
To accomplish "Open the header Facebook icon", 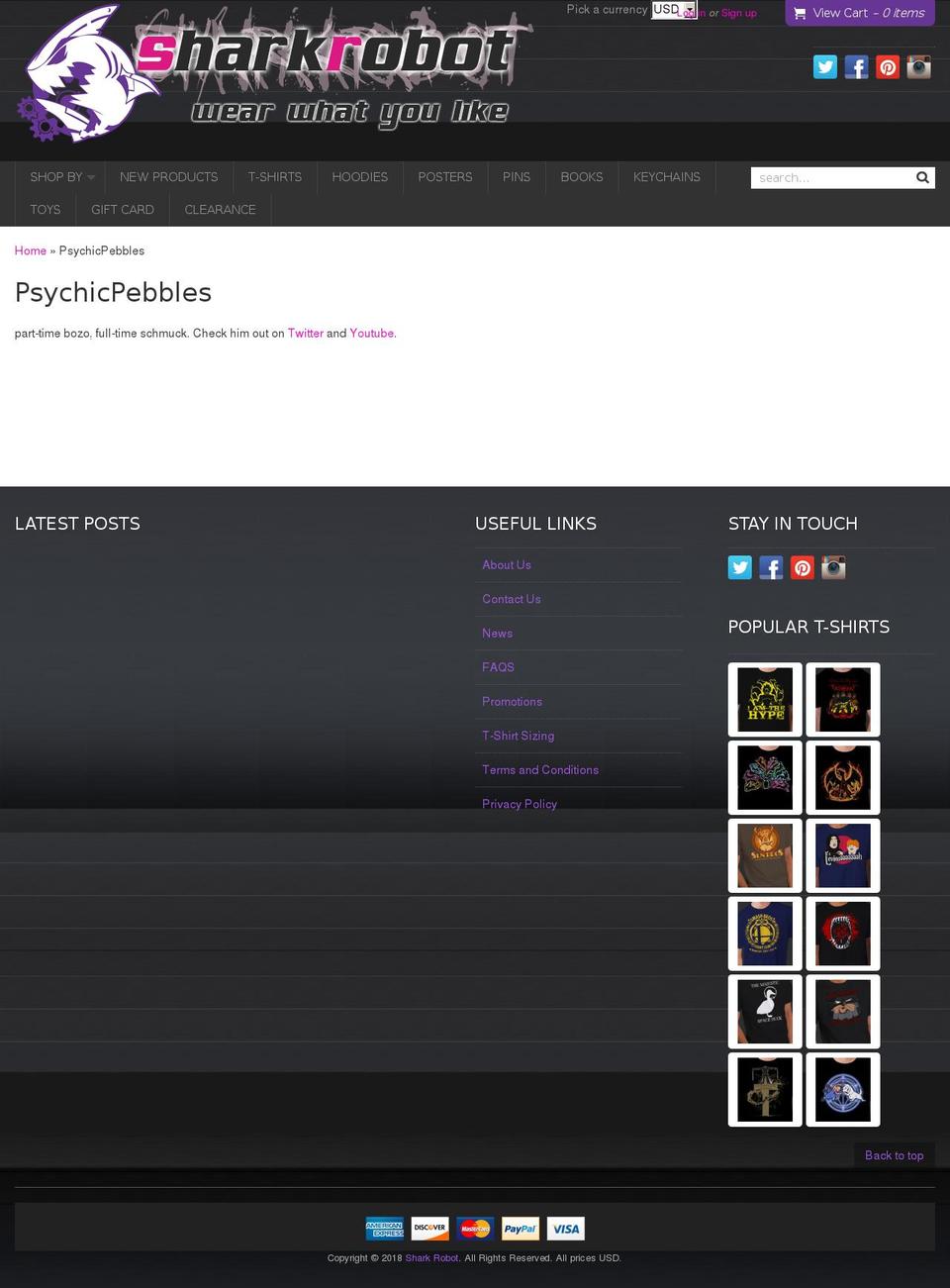I will (x=857, y=66).
